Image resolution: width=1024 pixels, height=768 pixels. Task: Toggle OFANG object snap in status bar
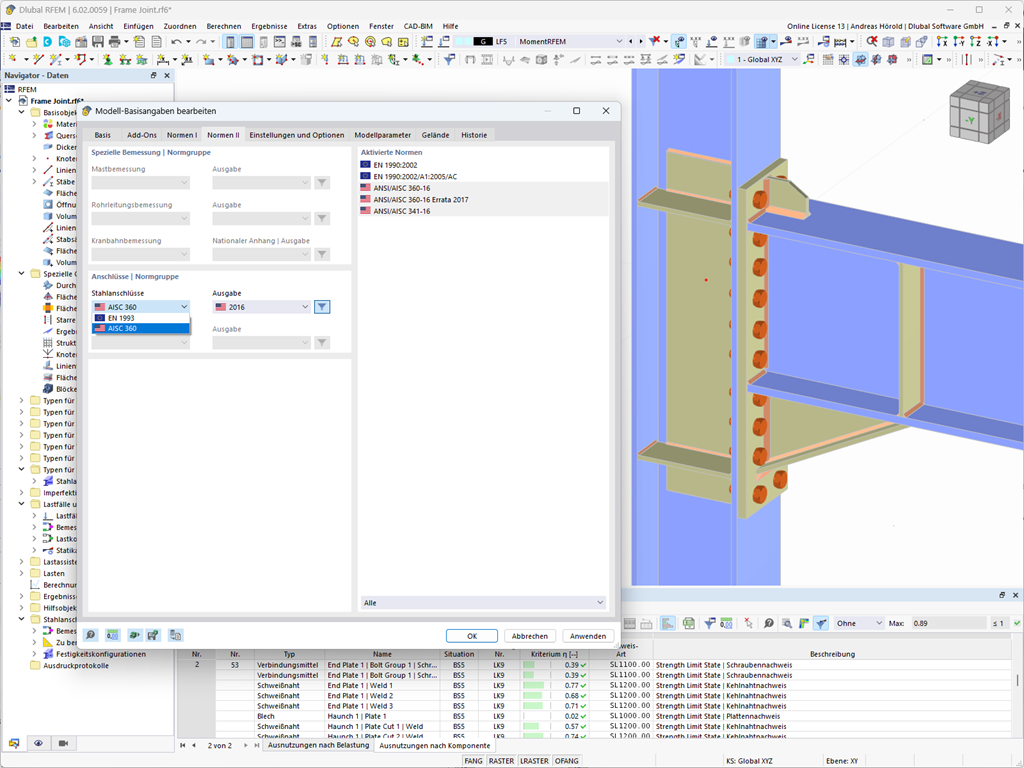tap(566, 761)
